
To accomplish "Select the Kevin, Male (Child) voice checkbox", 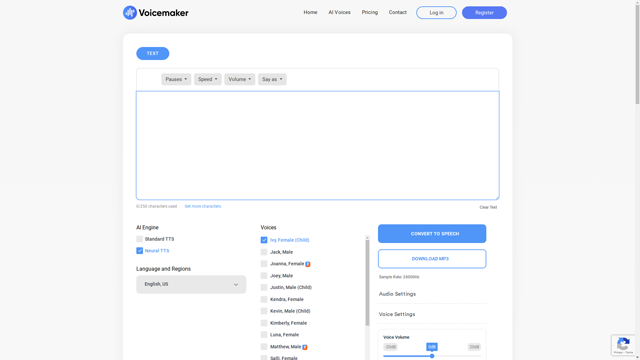I will [x=264, y=311].
